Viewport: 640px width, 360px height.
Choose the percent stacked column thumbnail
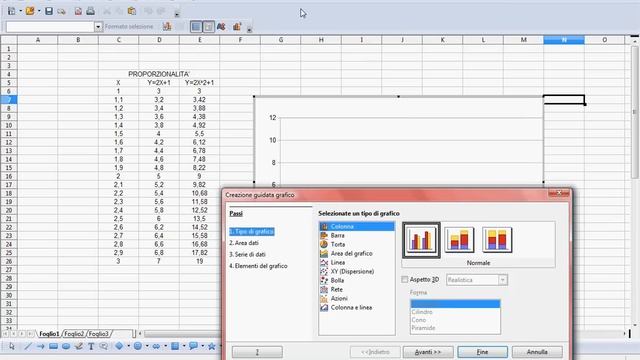point(497,240)
